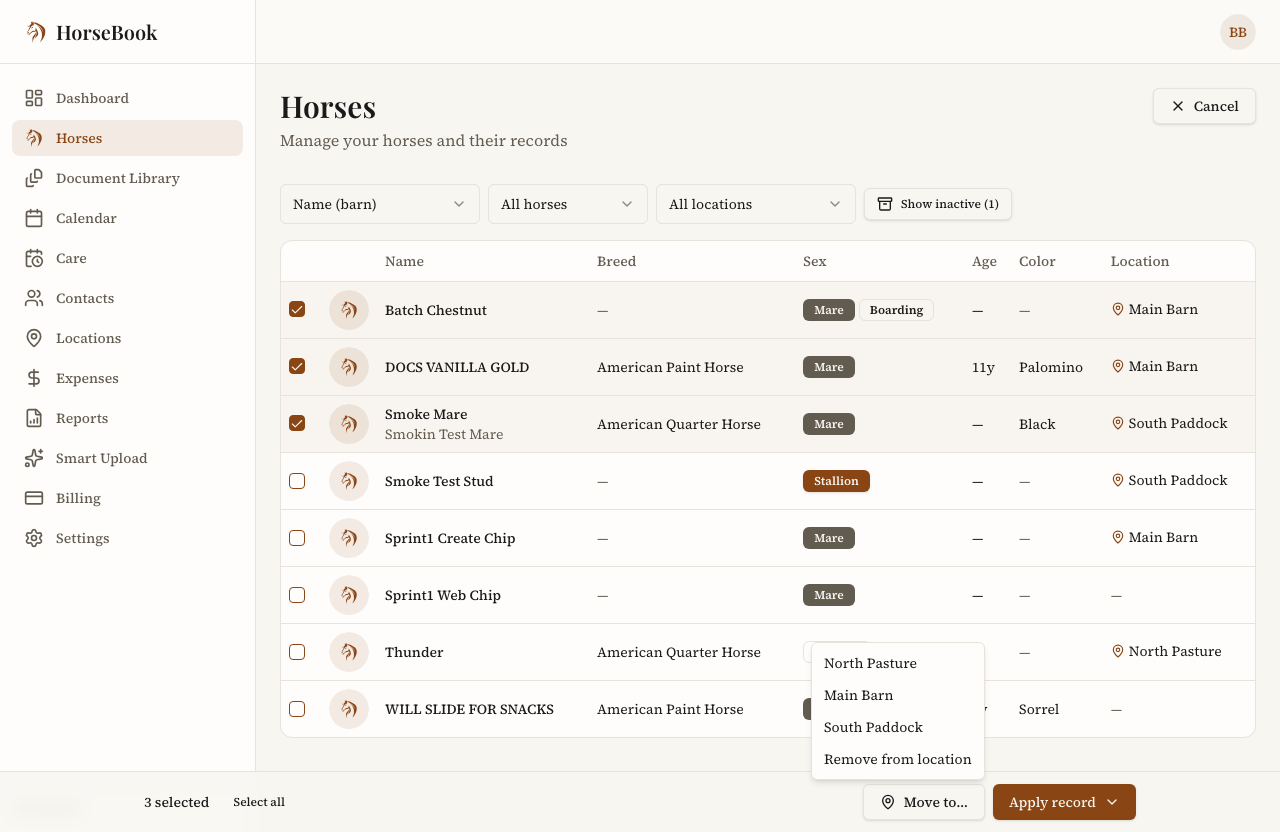The height and width of the screenshot is (832, 1280).
Task: Click WILL SLIDE FOR SNACKS horse avatar
Action: 349,709
